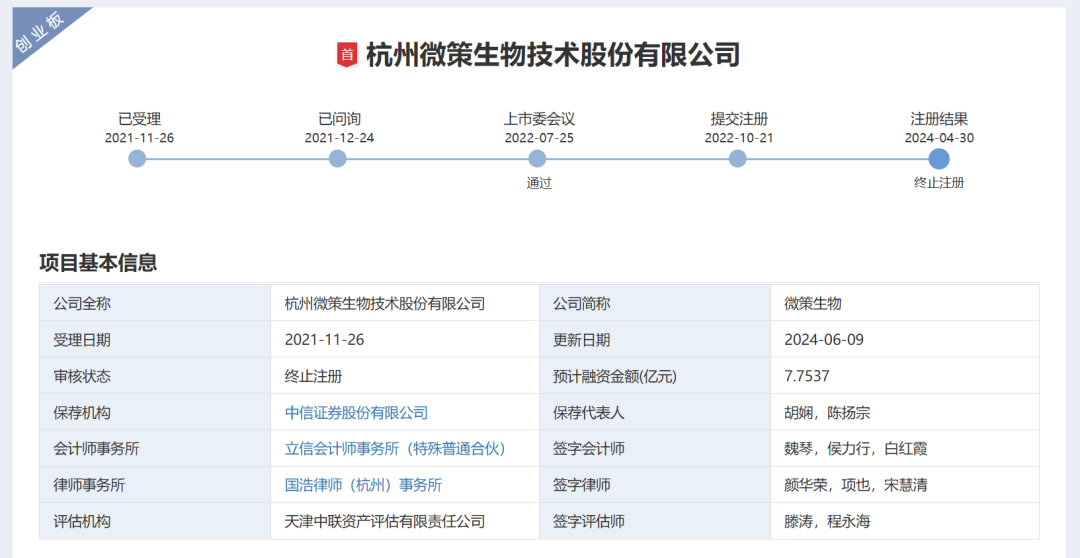The image size is (1080, 558).
Task: Click the 天津中联资产评估有限责任公司 cell
Action: 384,521
